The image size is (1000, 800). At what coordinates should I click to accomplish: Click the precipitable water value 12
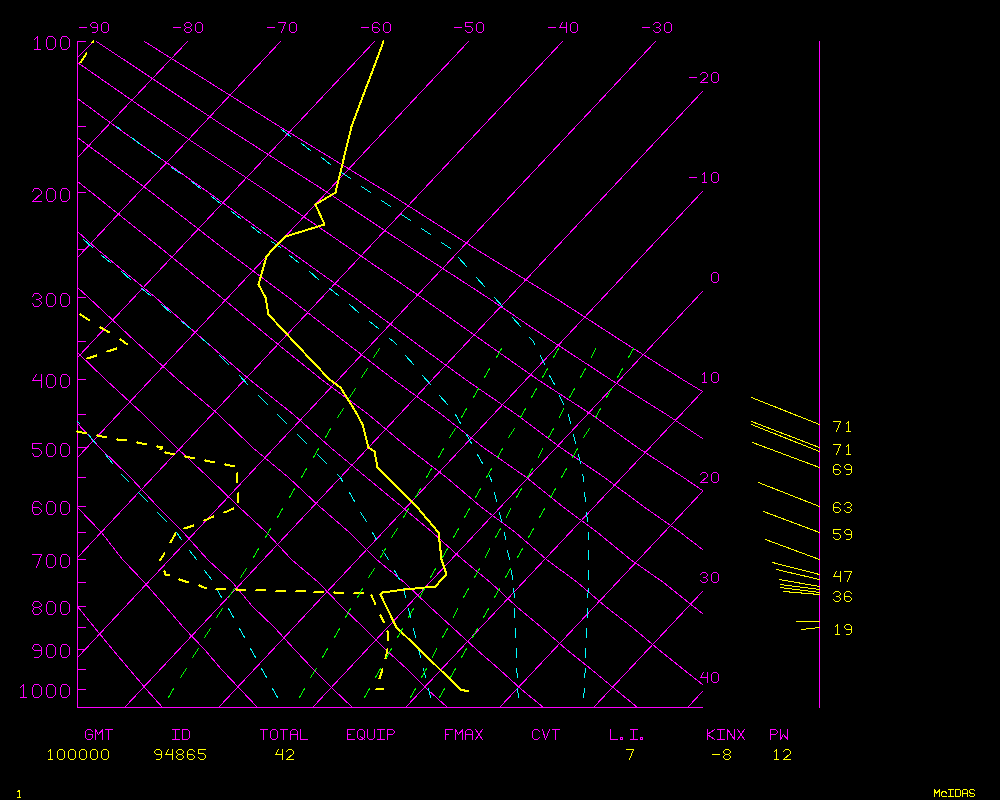click(781, 755)
